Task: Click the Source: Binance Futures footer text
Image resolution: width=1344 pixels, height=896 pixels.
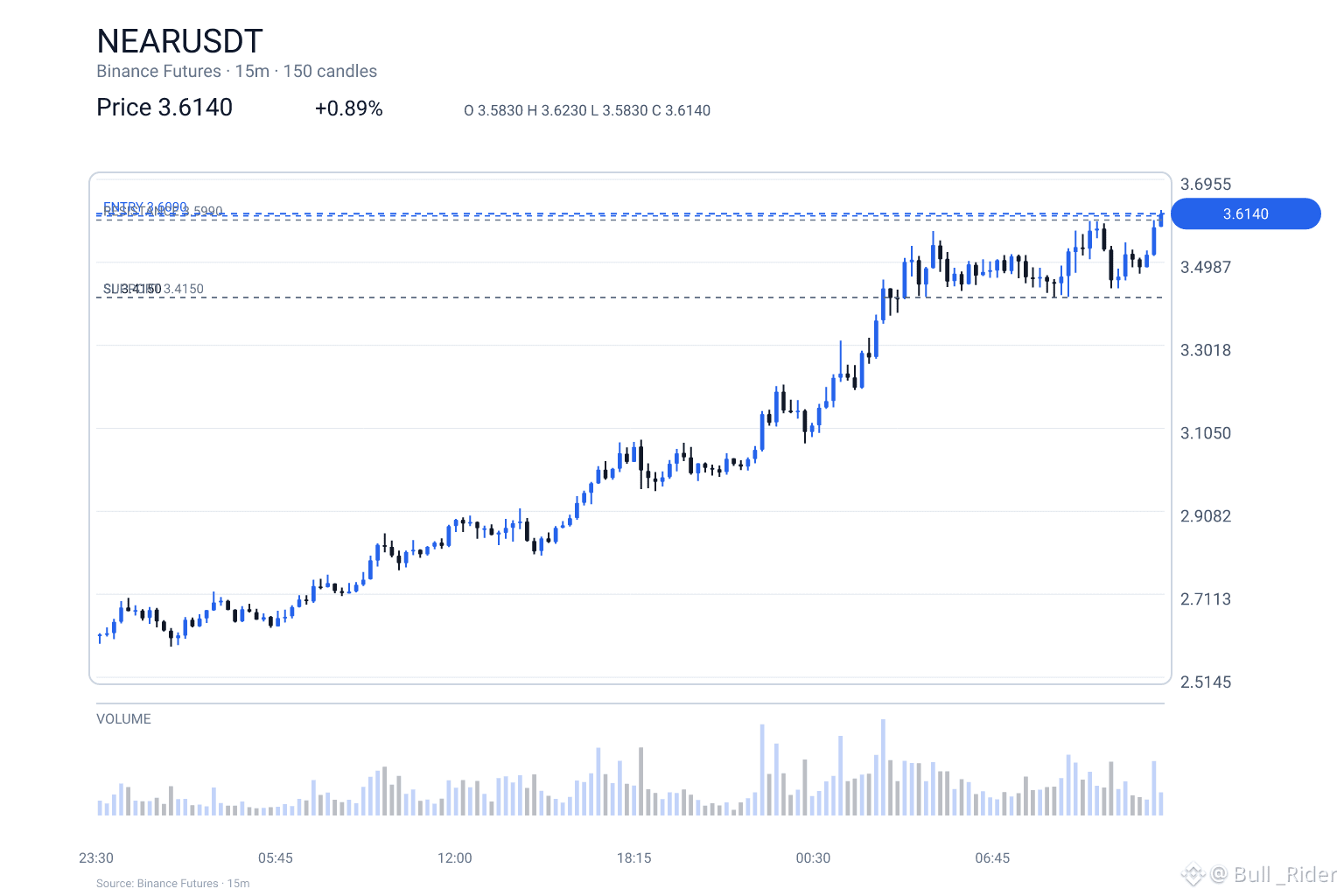Action: coord(173,883)
